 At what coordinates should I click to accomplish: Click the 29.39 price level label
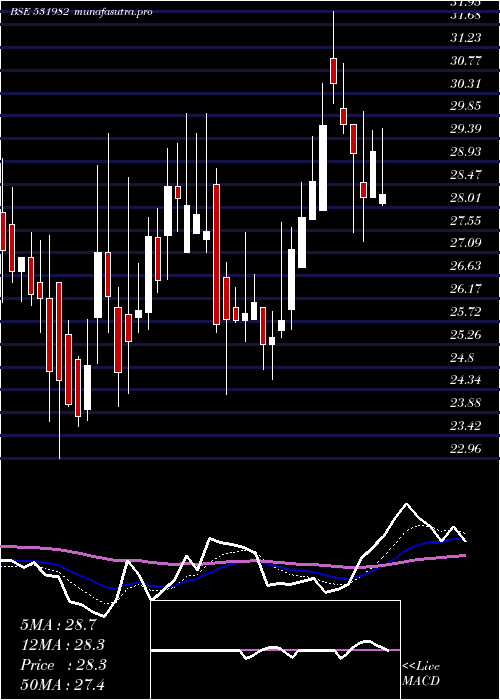(466, 129)
